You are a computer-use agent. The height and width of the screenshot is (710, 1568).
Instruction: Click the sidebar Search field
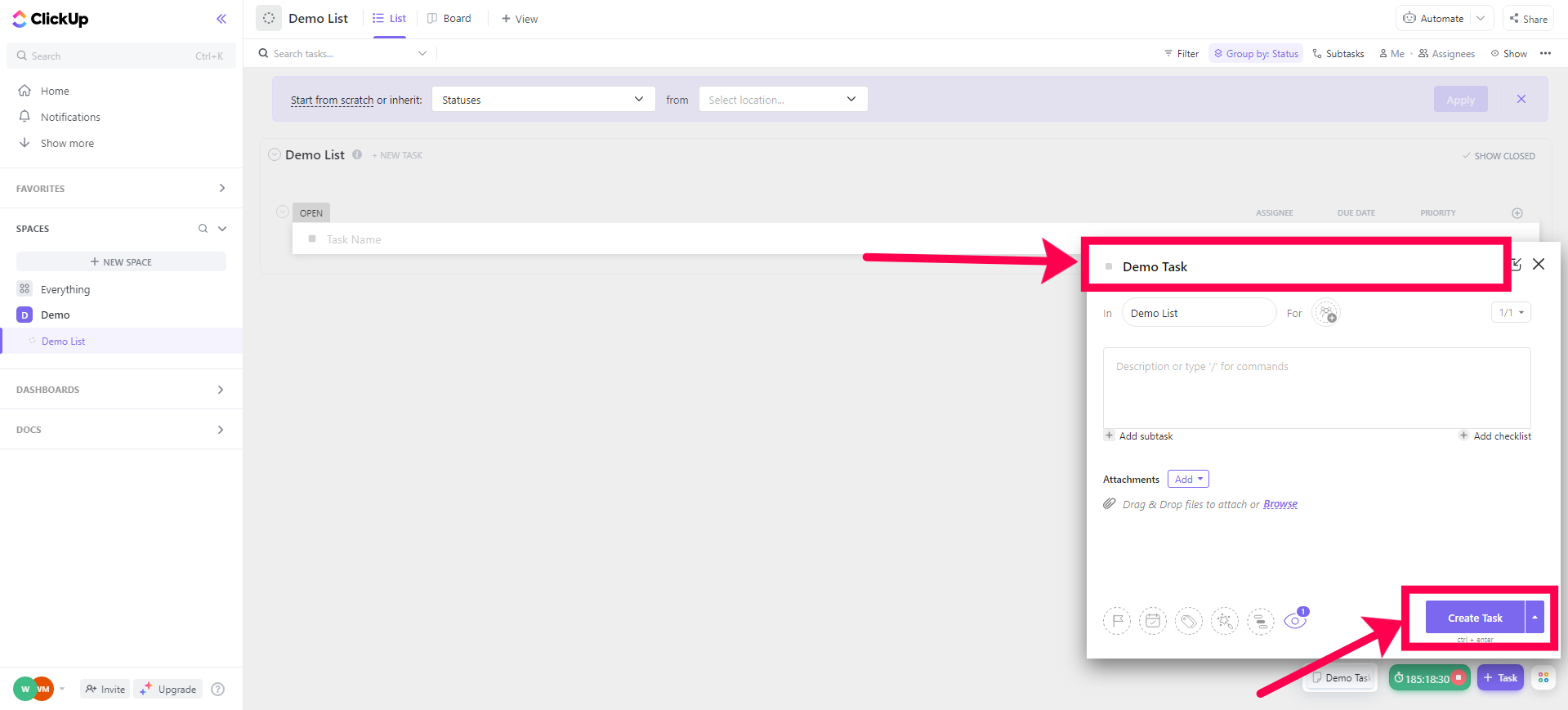(x=121, y=56)
